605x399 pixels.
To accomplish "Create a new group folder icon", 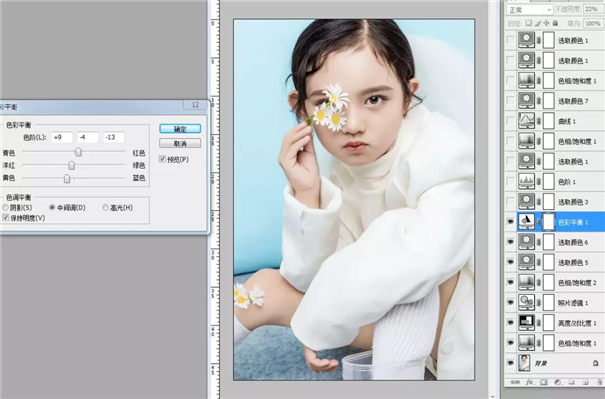I will [571, 382].
